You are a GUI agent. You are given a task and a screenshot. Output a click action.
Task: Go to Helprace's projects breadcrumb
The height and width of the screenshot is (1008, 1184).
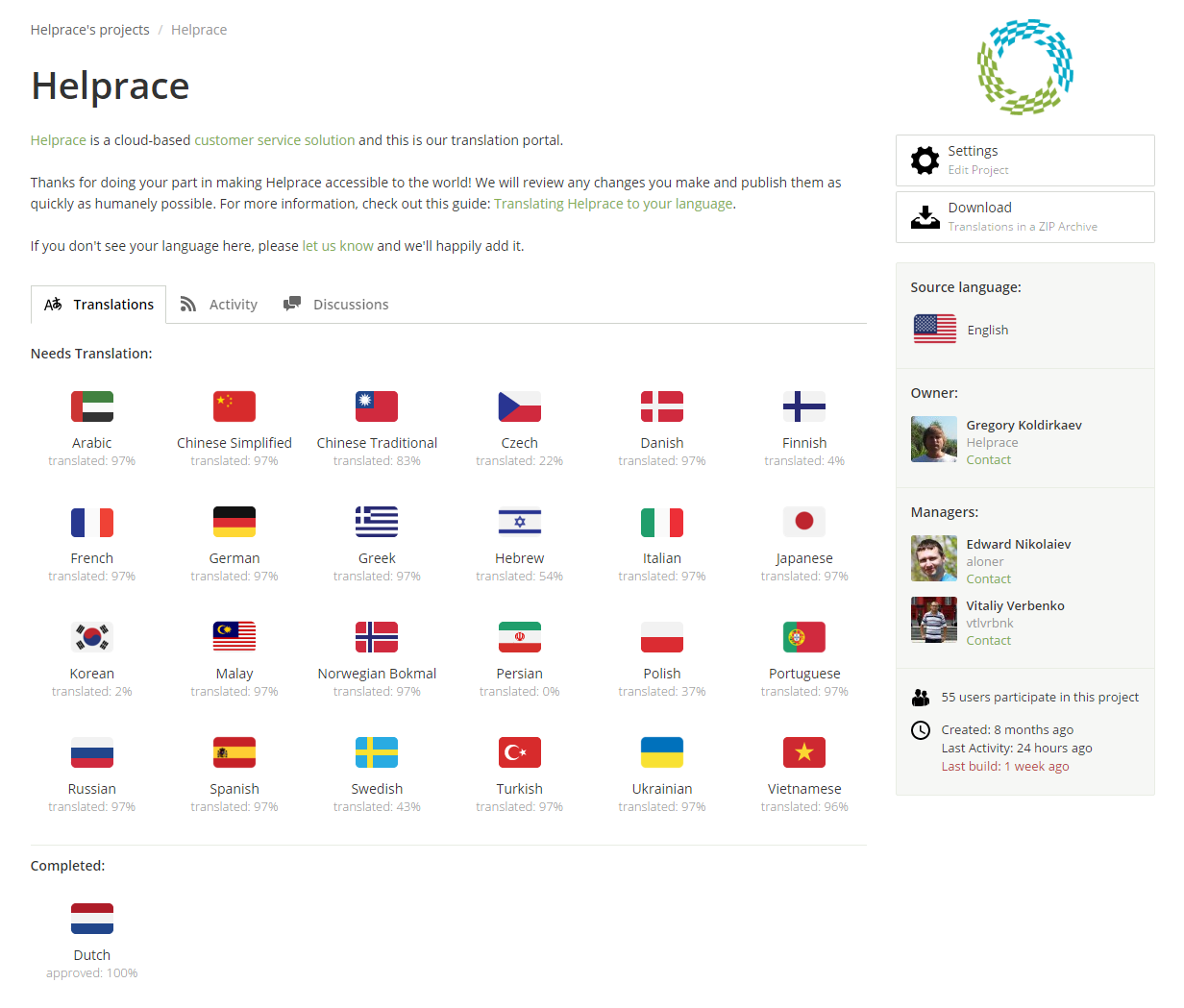(x=89, y=30)
